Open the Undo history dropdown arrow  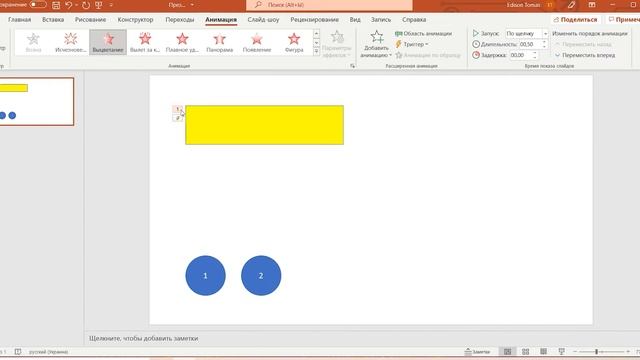76,5
